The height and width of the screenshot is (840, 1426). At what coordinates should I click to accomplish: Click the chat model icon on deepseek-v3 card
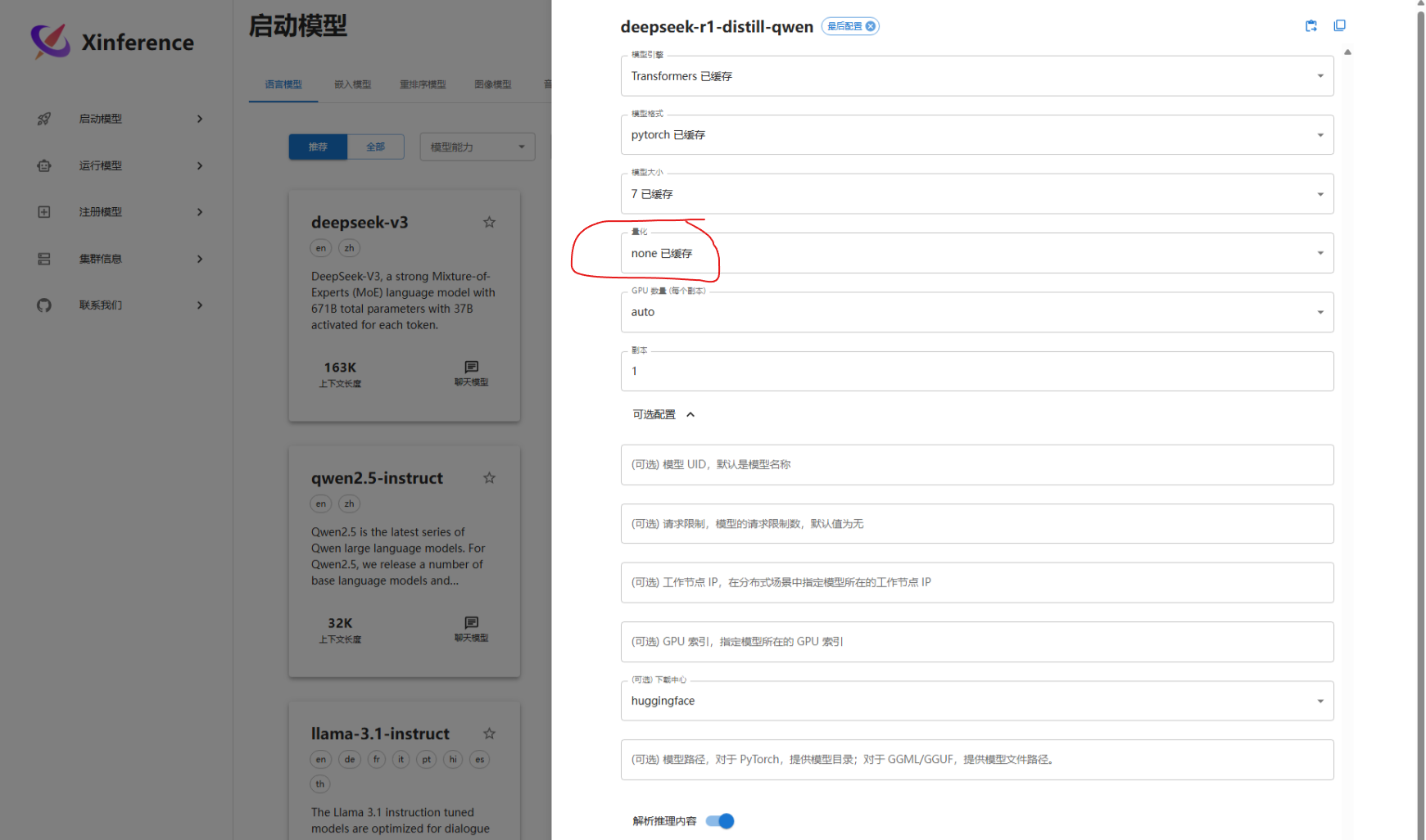click(x=472, y=367)
